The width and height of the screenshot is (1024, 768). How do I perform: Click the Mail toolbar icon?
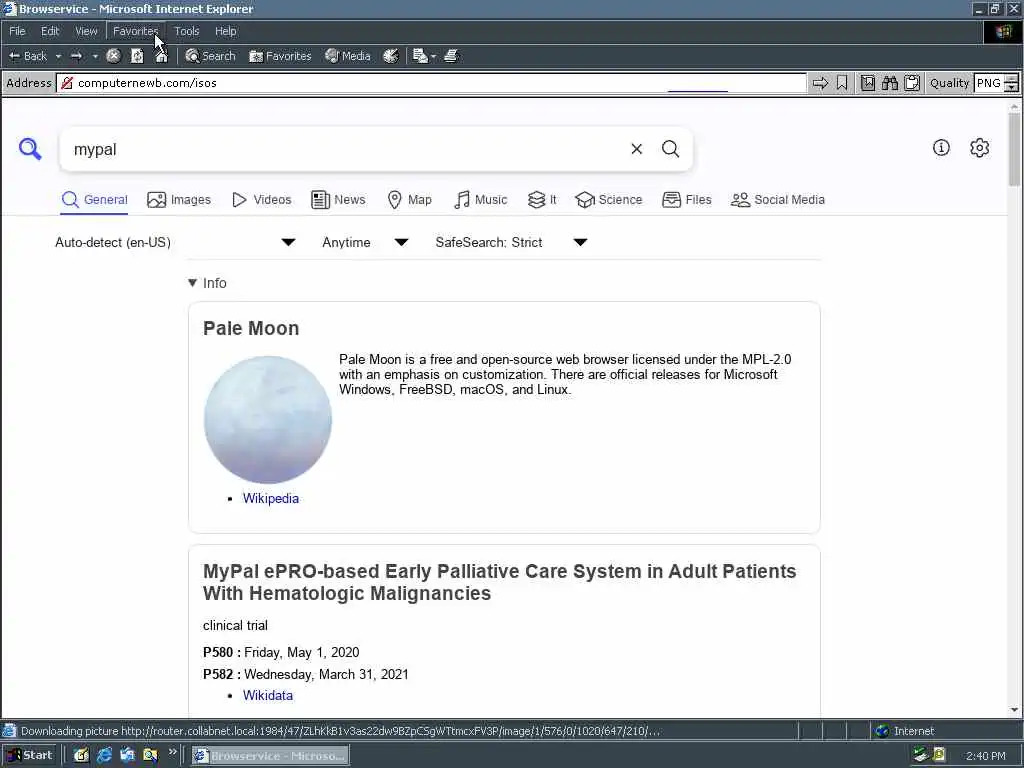point(420,56)
